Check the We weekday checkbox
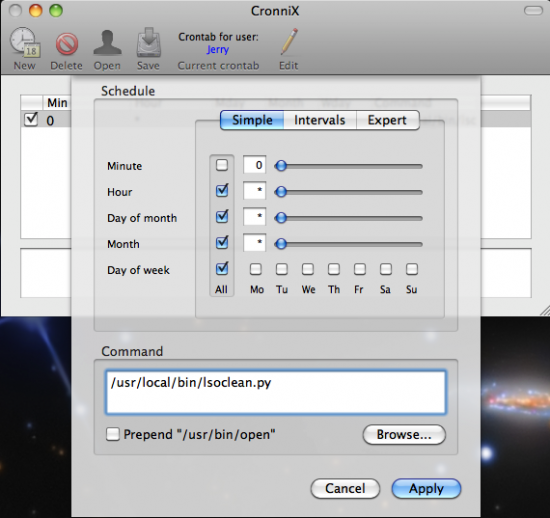The width and height of the screenshot is (550, 518). 308,269
